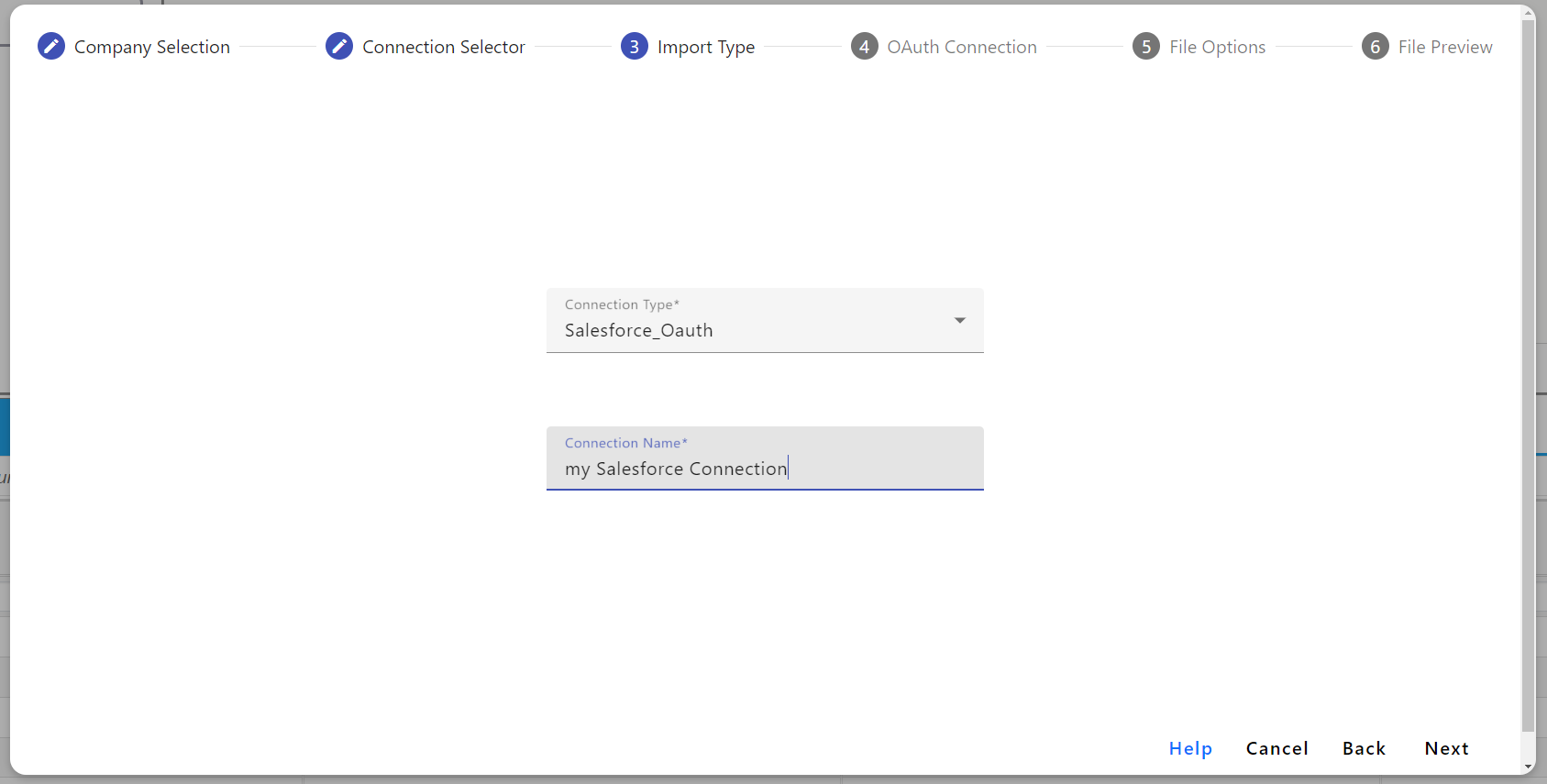Go to the Connection Selector step label
Viewport: 1547px width, 784px height.
(x=443, y=47)
